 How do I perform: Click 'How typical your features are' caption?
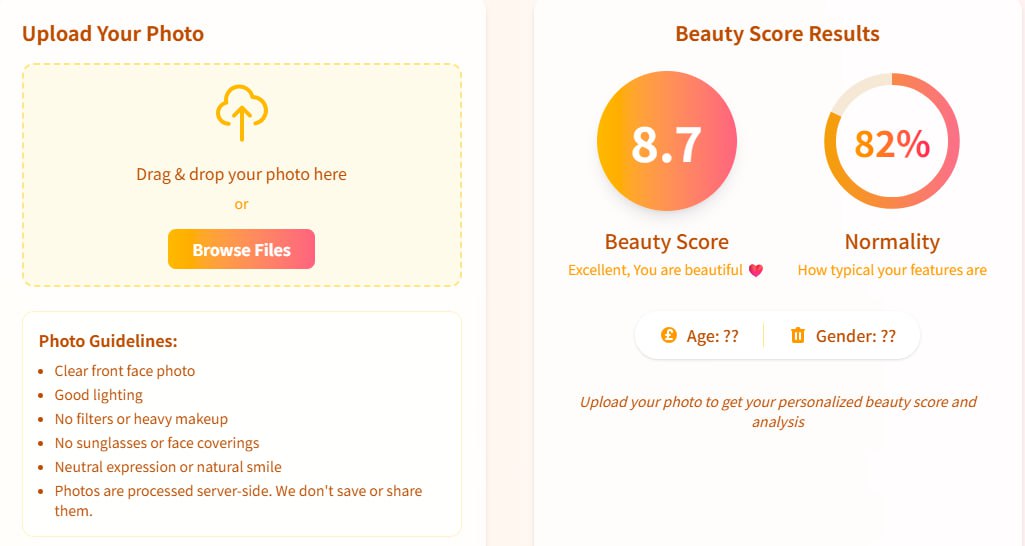(892, 270)
